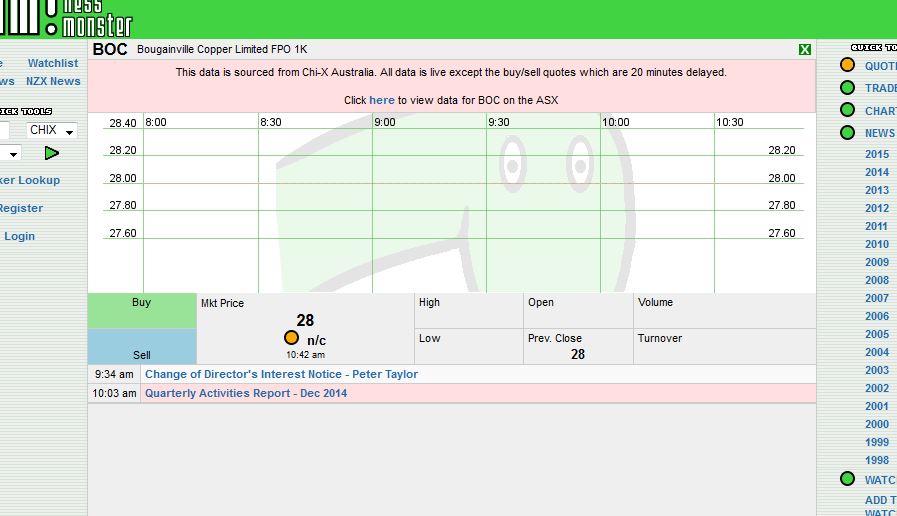This screenshot has width=897, height=516.
Task: Select news year 2000
Action: click(x=877, y=424)
